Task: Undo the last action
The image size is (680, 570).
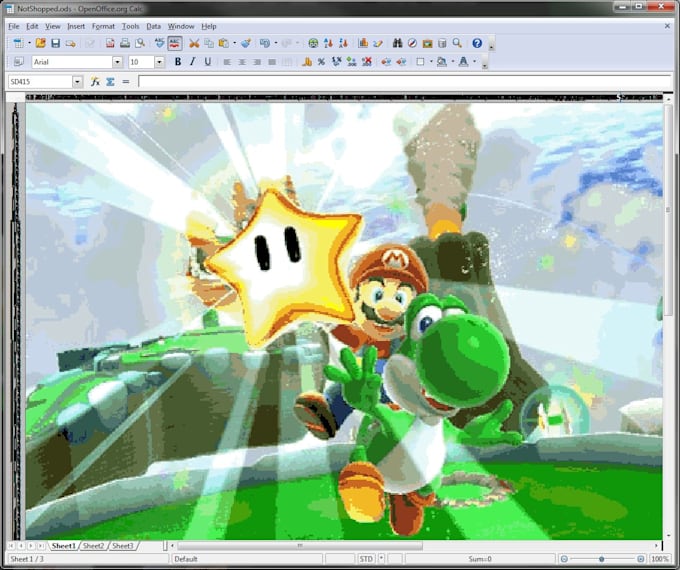Action: pos(265,43)
